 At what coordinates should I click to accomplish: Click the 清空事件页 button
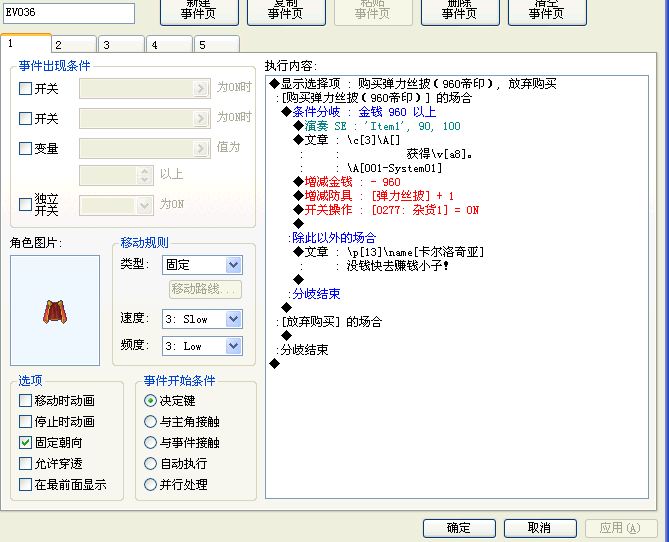[547, 12]
